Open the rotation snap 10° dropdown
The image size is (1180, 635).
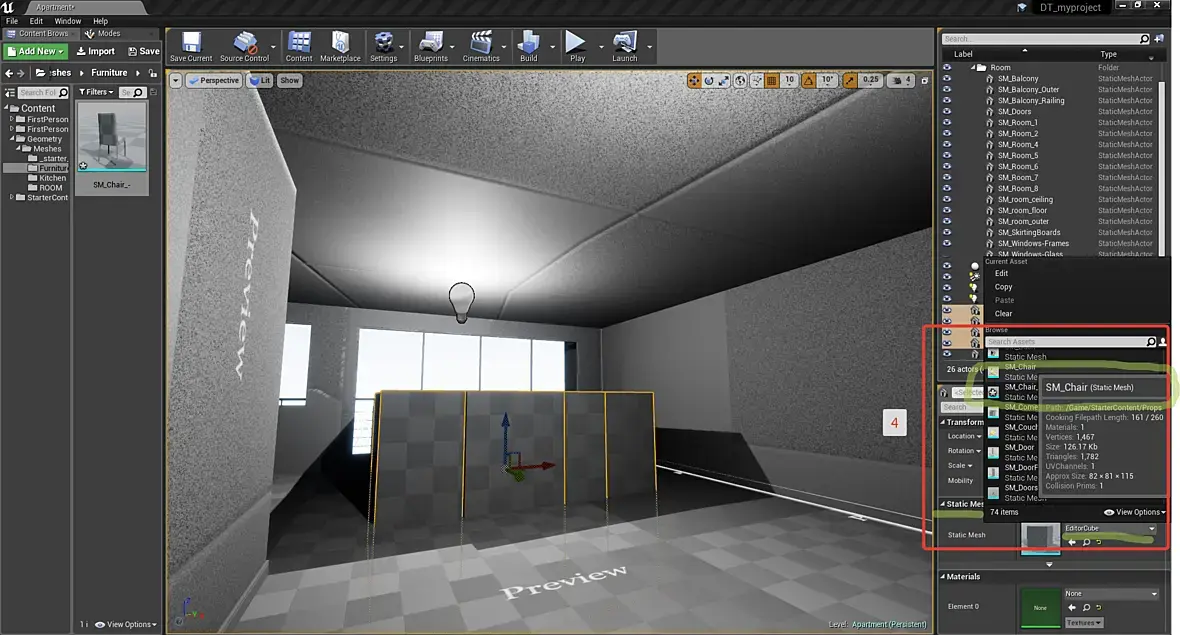pos(827,80)
